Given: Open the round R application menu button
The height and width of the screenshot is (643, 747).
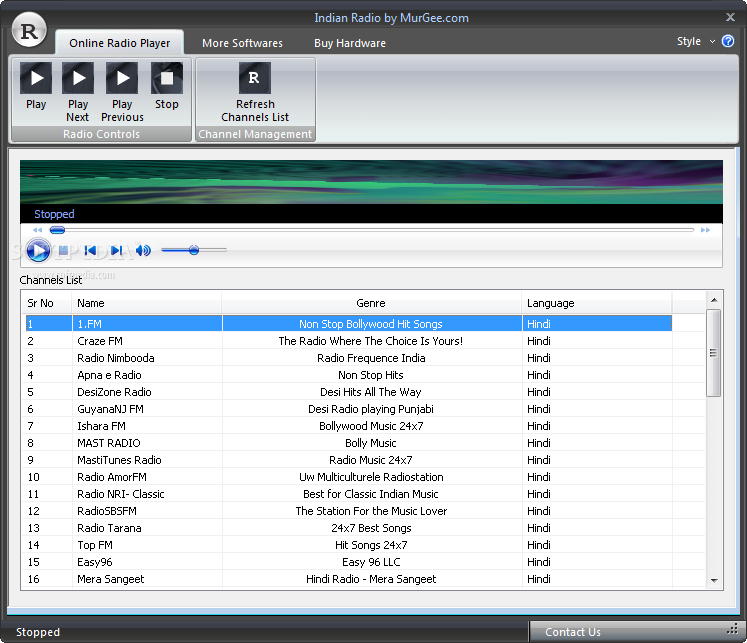Looking at the screenshot, I should [x=29, y=31].
